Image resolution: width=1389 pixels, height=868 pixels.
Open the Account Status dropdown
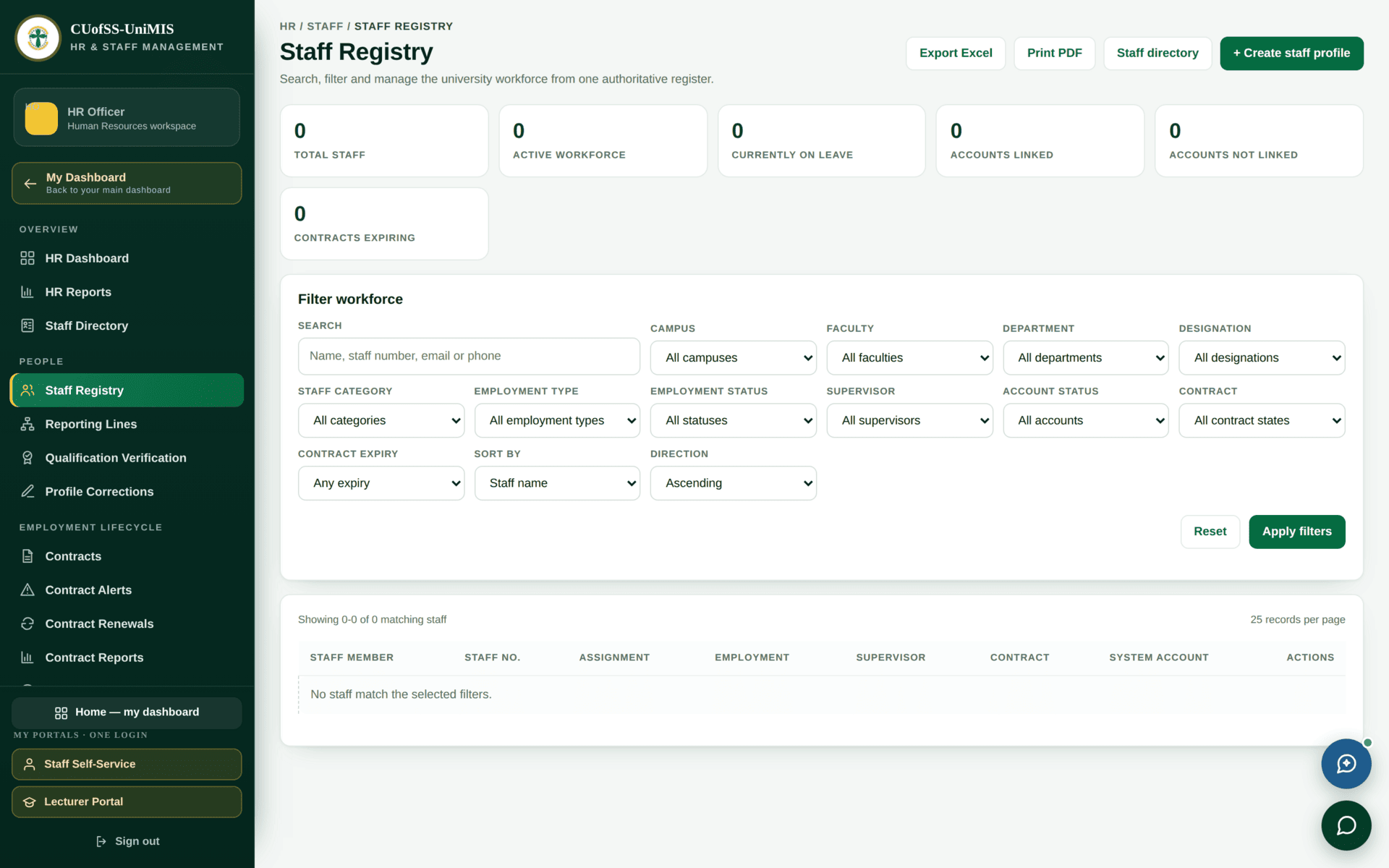coord(1085,420)
